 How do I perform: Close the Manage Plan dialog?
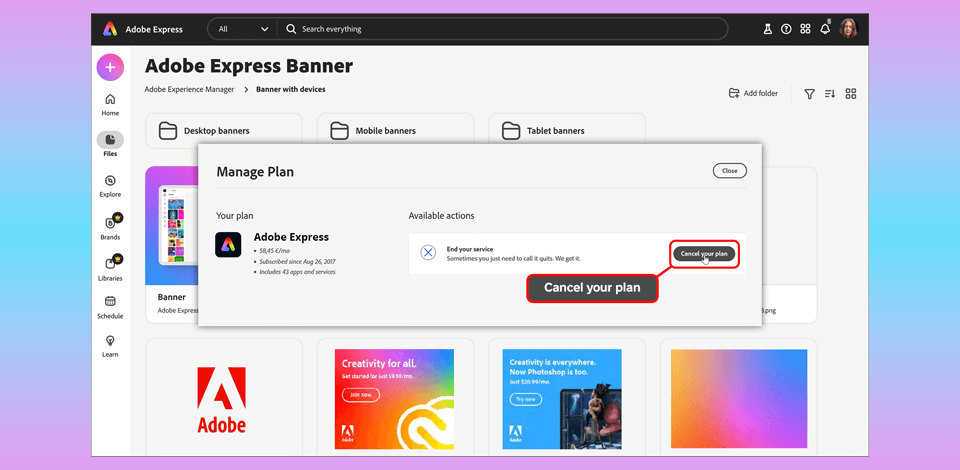[730, 171]
